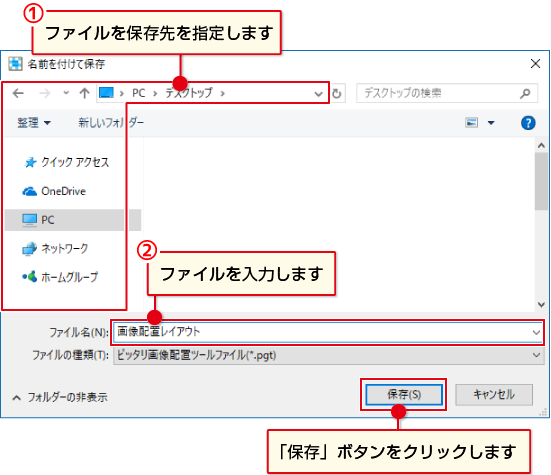Expand the address bar path history

(x=318, y=94)
